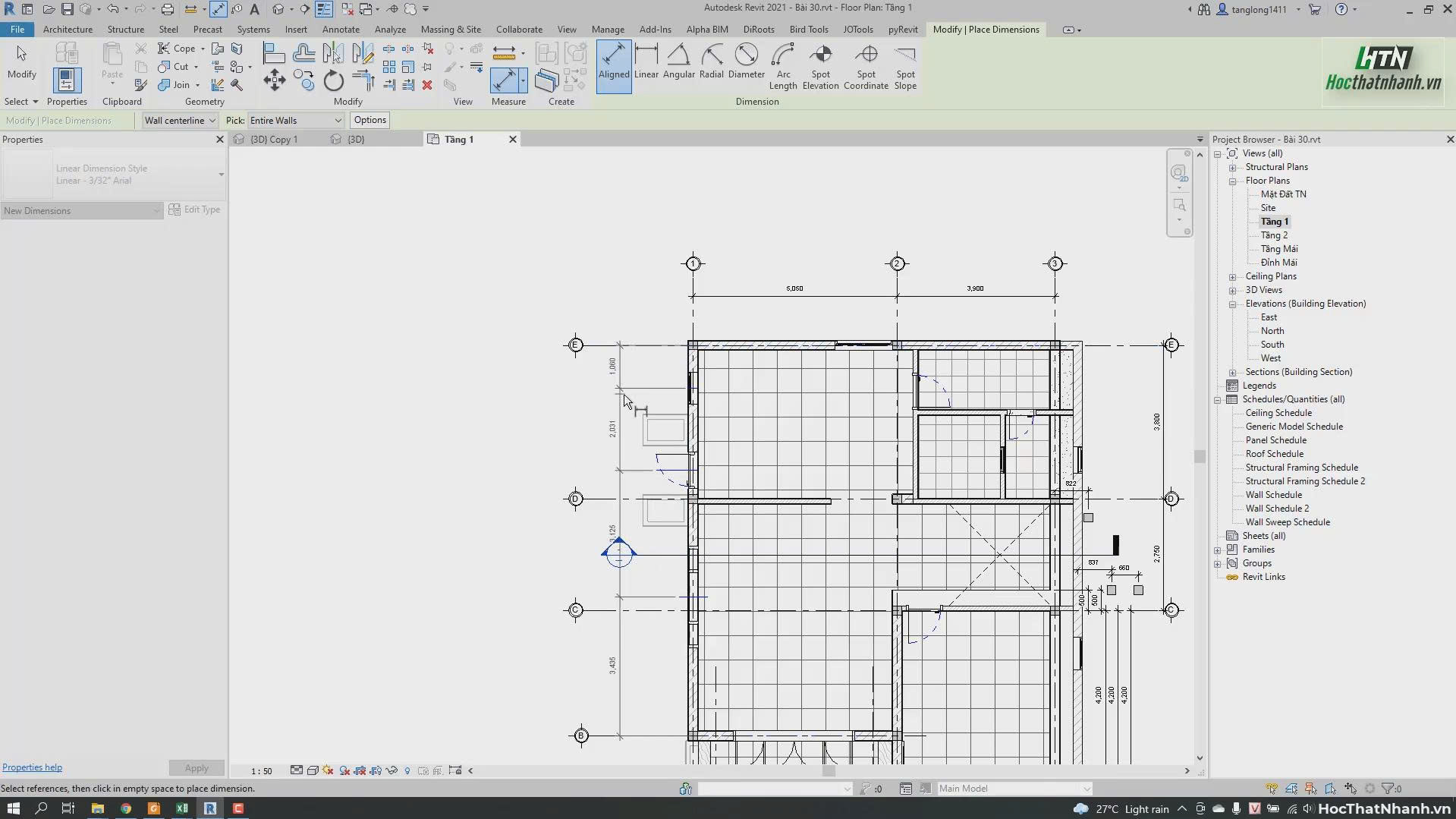Open the Tầng 2 floor plan view
This screenshot has width=1456, height=819.
[x=1275, y=235]
